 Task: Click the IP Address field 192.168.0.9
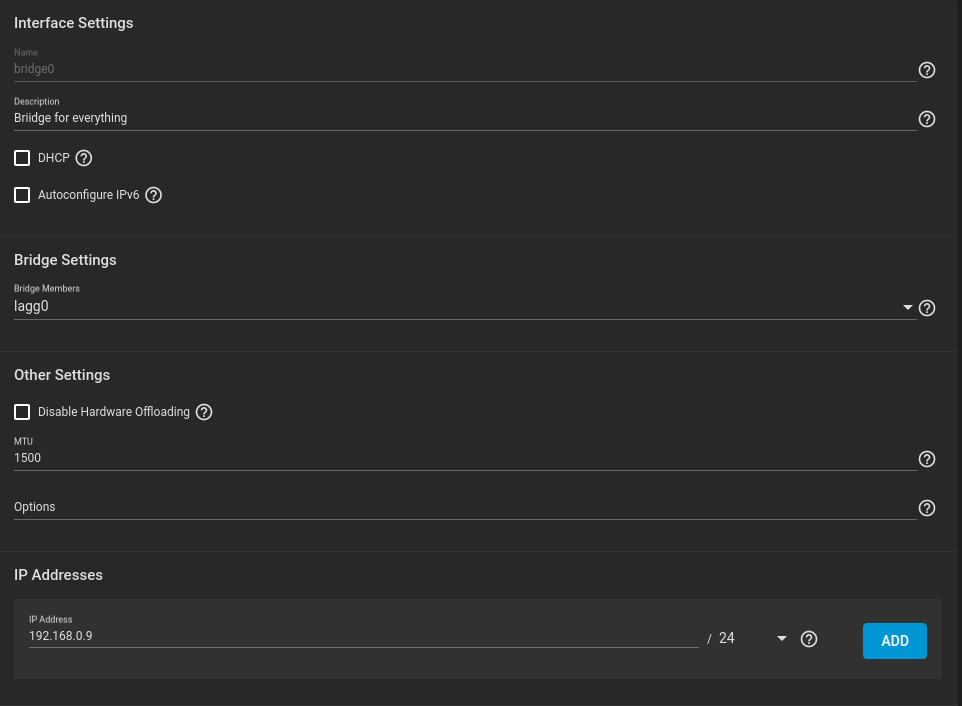[360, 636]
